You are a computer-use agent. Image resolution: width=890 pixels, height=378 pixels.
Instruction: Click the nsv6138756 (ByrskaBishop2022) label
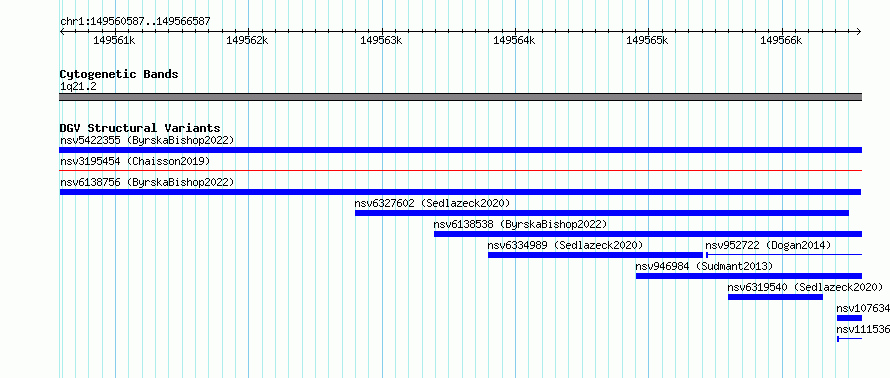(147, 182)
